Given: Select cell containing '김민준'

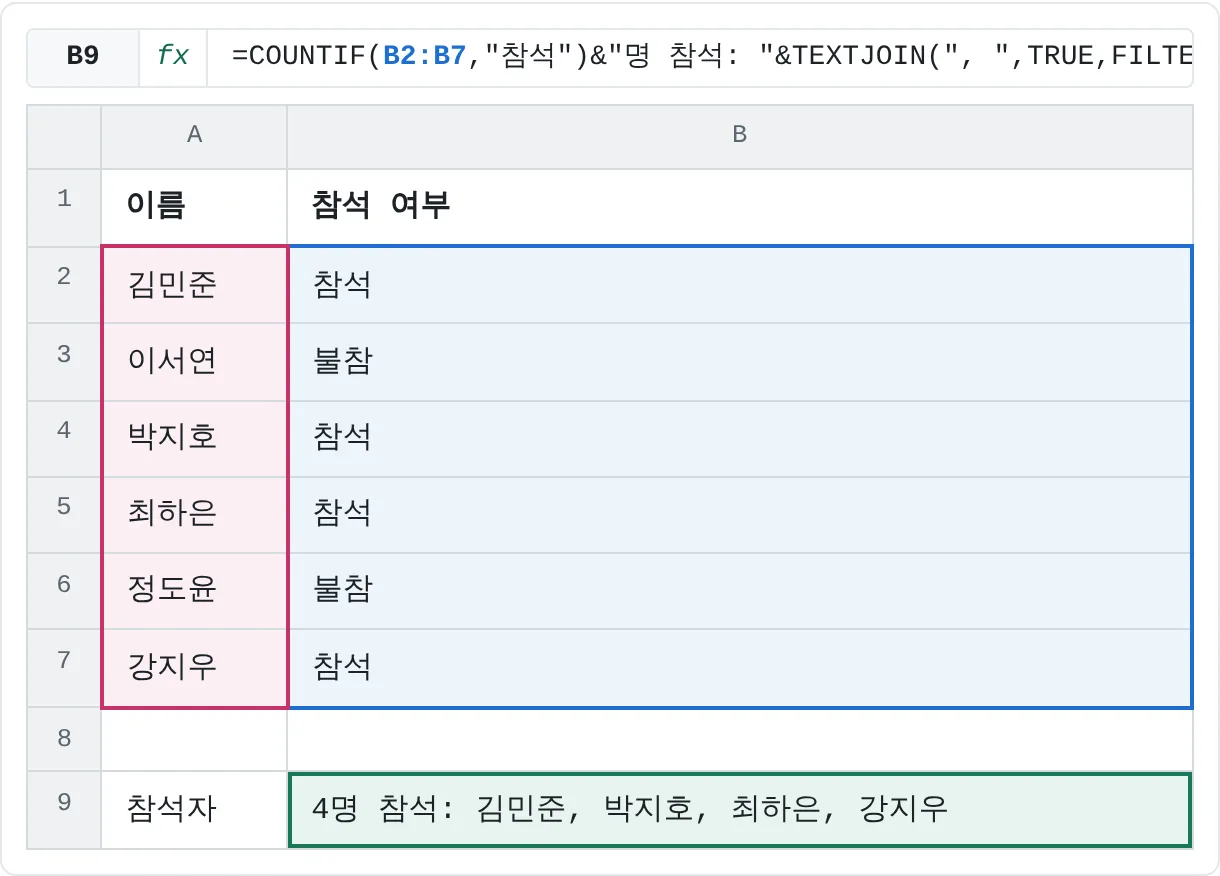Looking at the screenshot, I should 194,285.
